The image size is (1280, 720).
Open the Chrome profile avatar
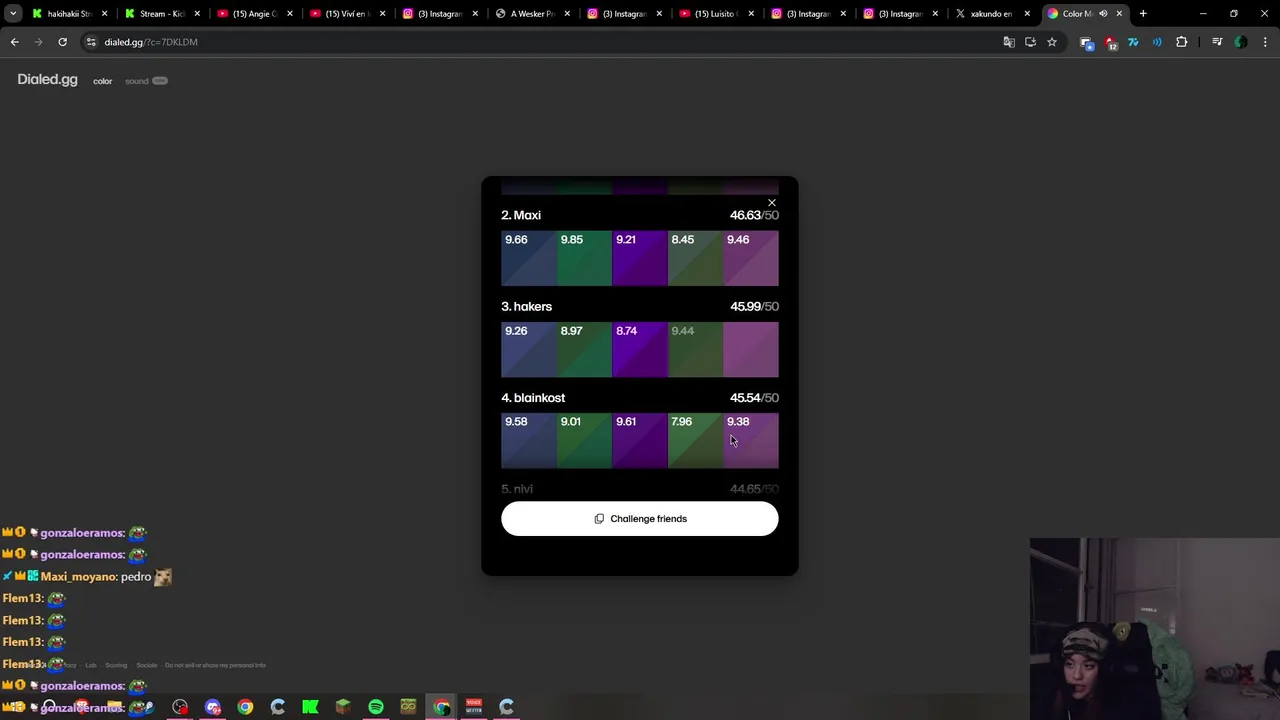[1241, 42]
